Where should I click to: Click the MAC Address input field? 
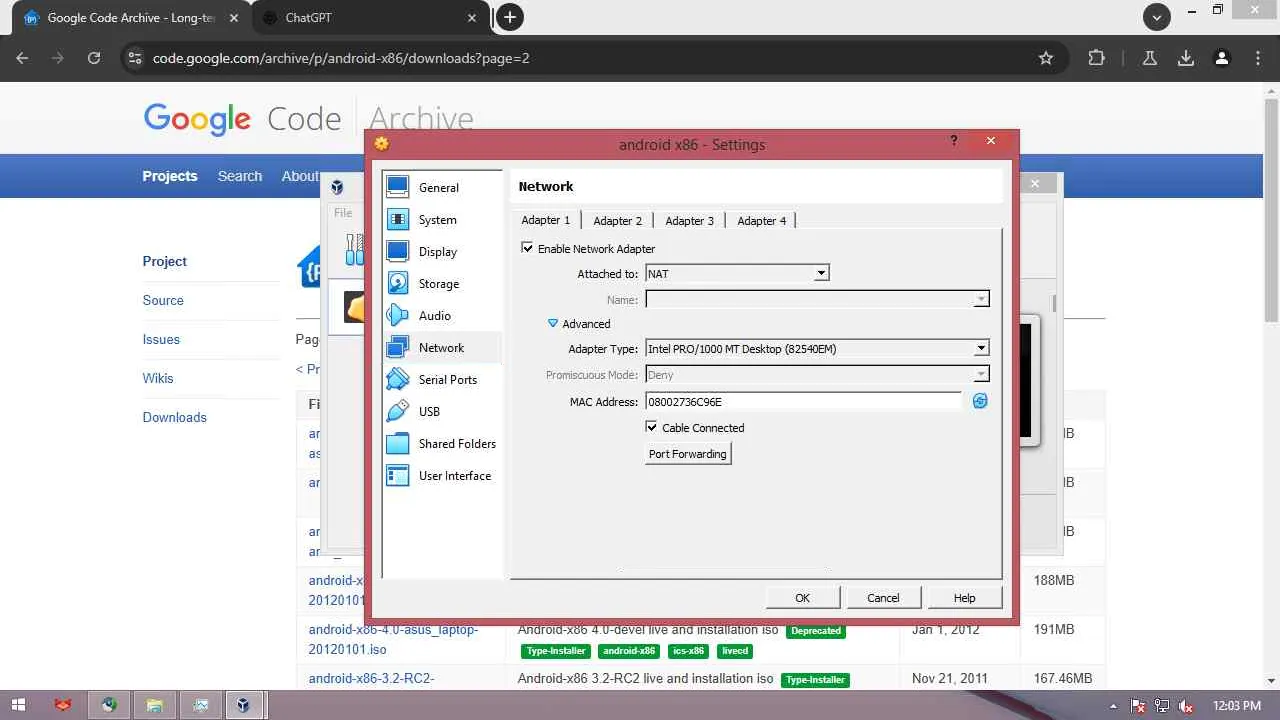click(x=804, y=401)
